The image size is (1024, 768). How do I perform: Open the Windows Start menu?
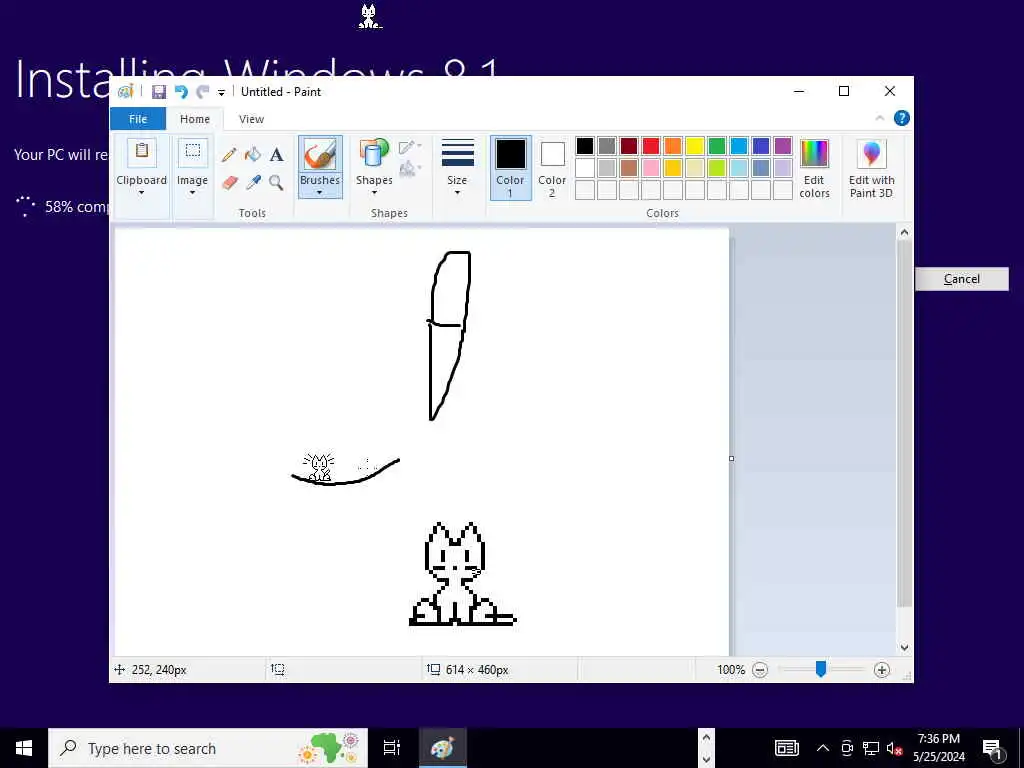click(x=24, y=748)
